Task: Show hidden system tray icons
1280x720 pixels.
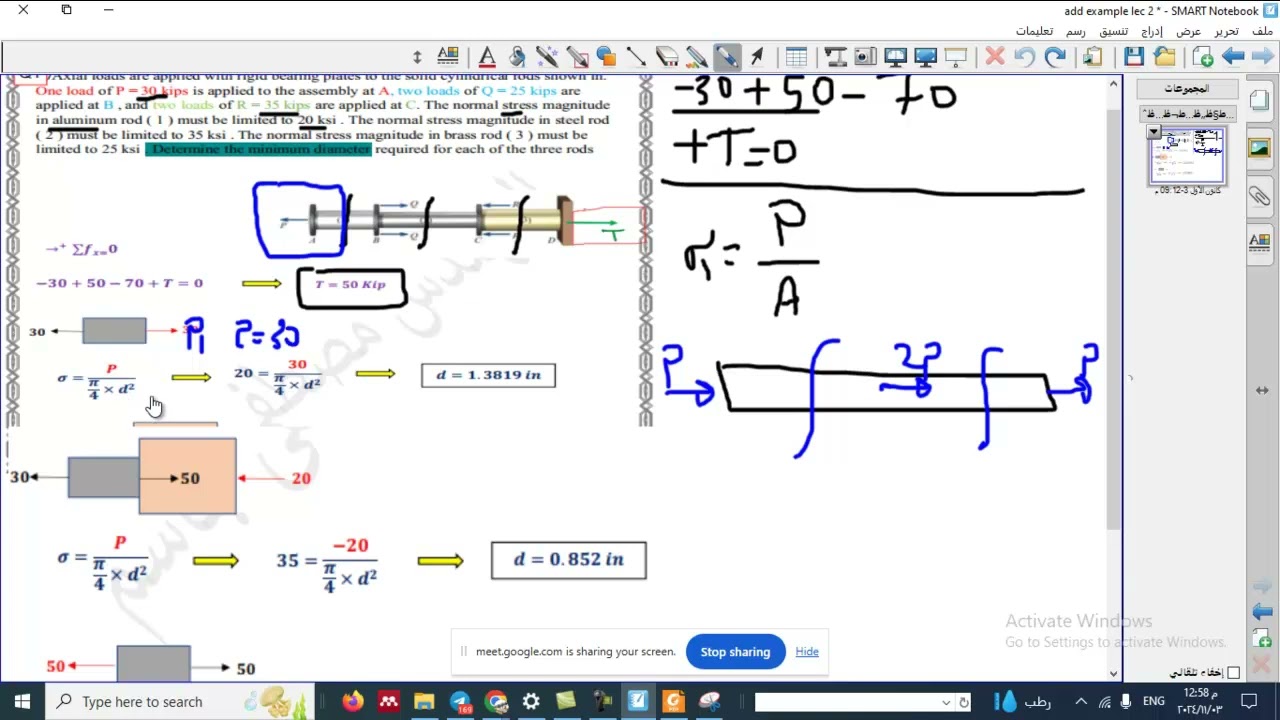Action: coord(1081,701)
